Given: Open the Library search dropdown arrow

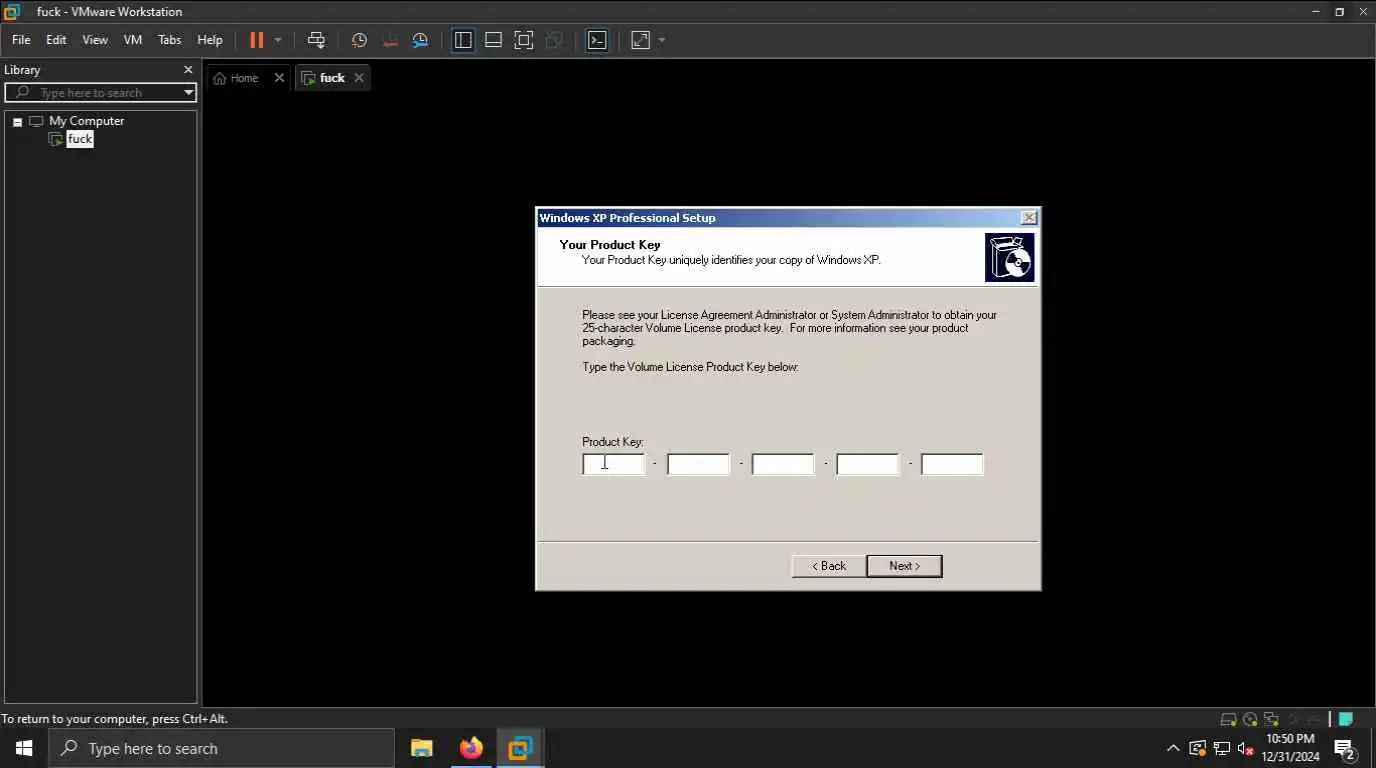Looking at the screenshot, I should [188, 93].
